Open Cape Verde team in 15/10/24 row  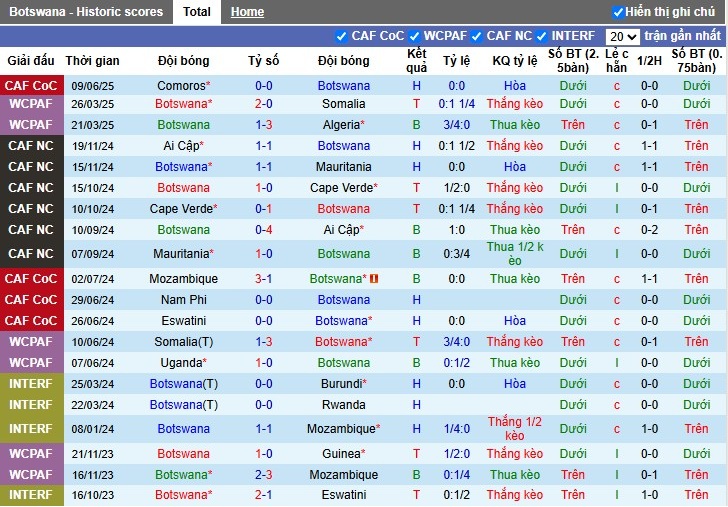coord(344,188)
